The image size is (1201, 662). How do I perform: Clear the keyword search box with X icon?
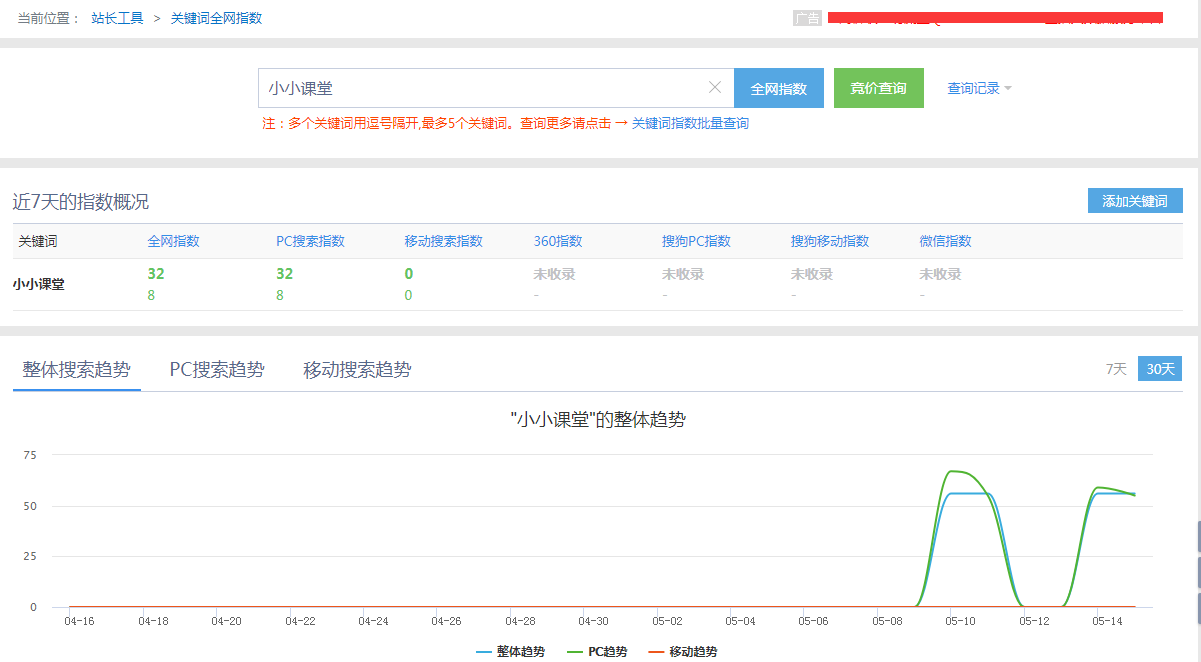(x=714, y=88)
